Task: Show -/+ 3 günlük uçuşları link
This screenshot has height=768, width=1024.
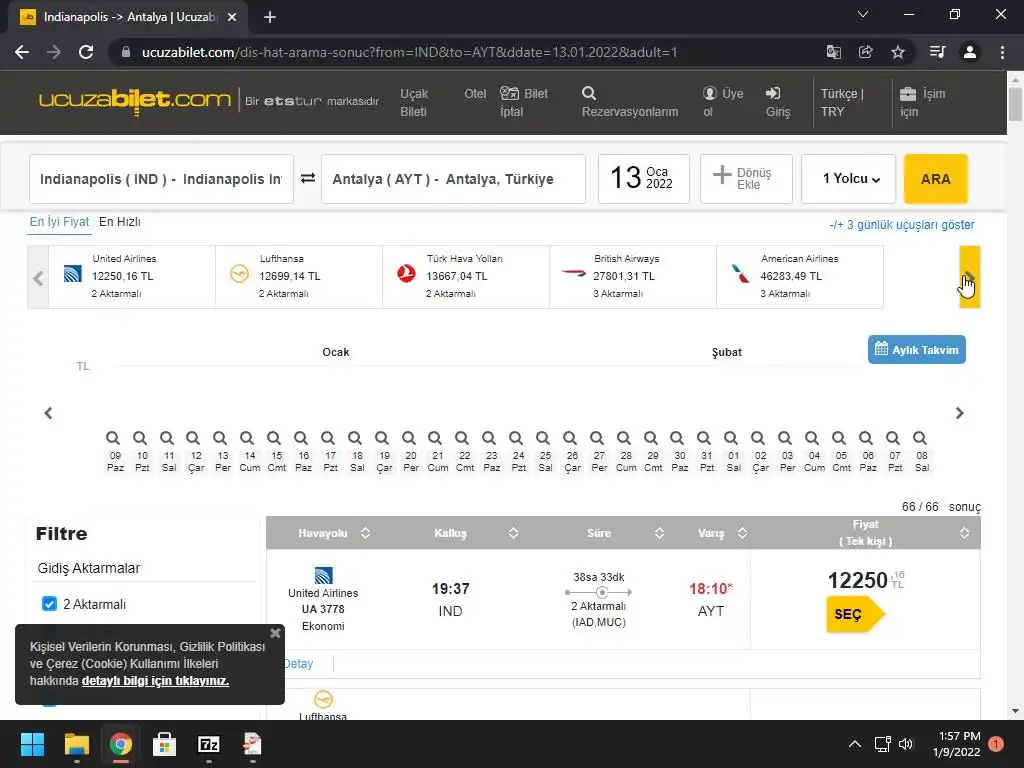Action: [901, 225]
